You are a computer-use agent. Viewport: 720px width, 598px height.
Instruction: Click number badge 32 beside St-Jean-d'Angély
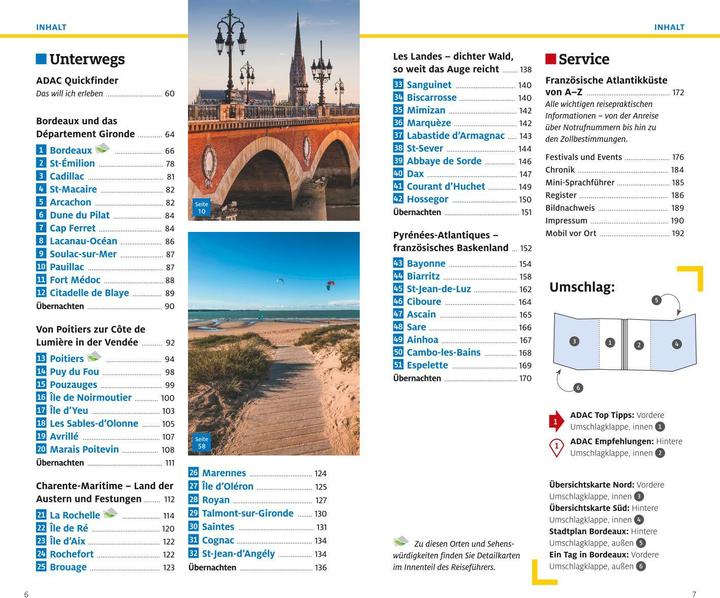point(194,553)
